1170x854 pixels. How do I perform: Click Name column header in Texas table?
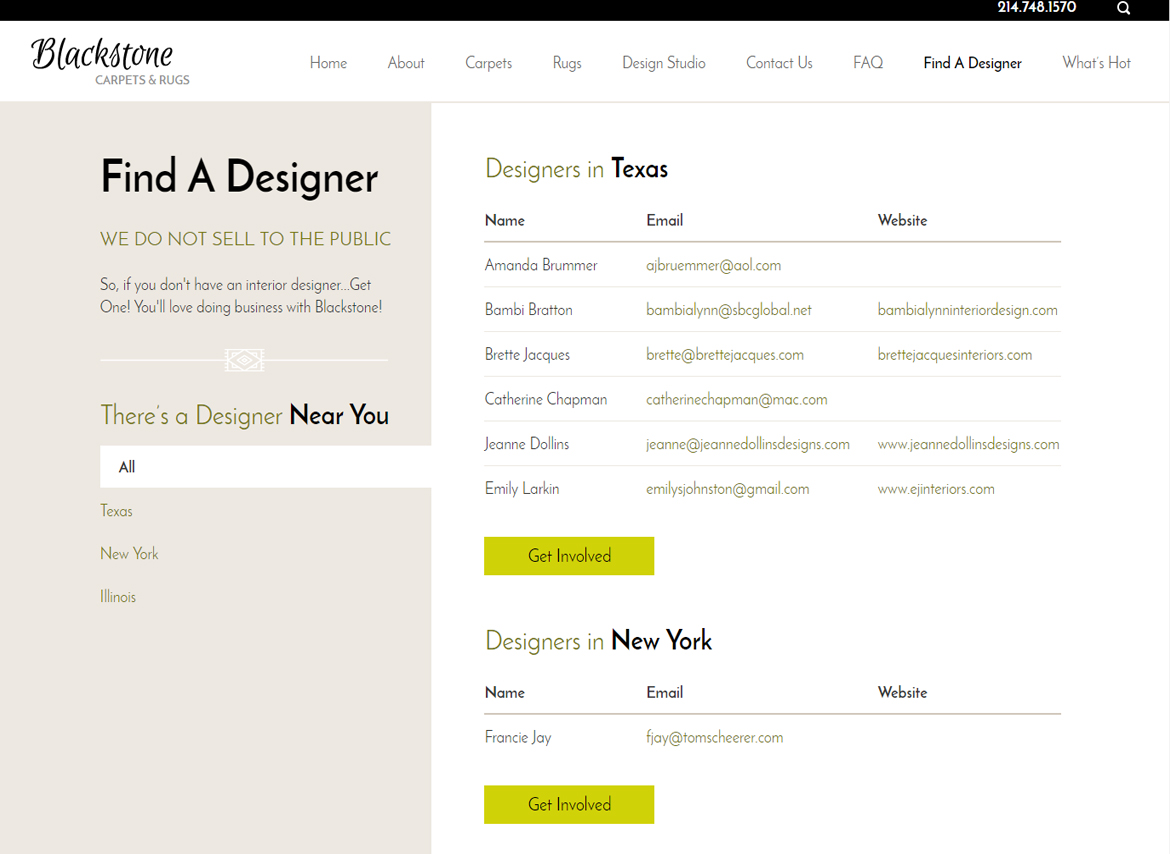point(504,221)
